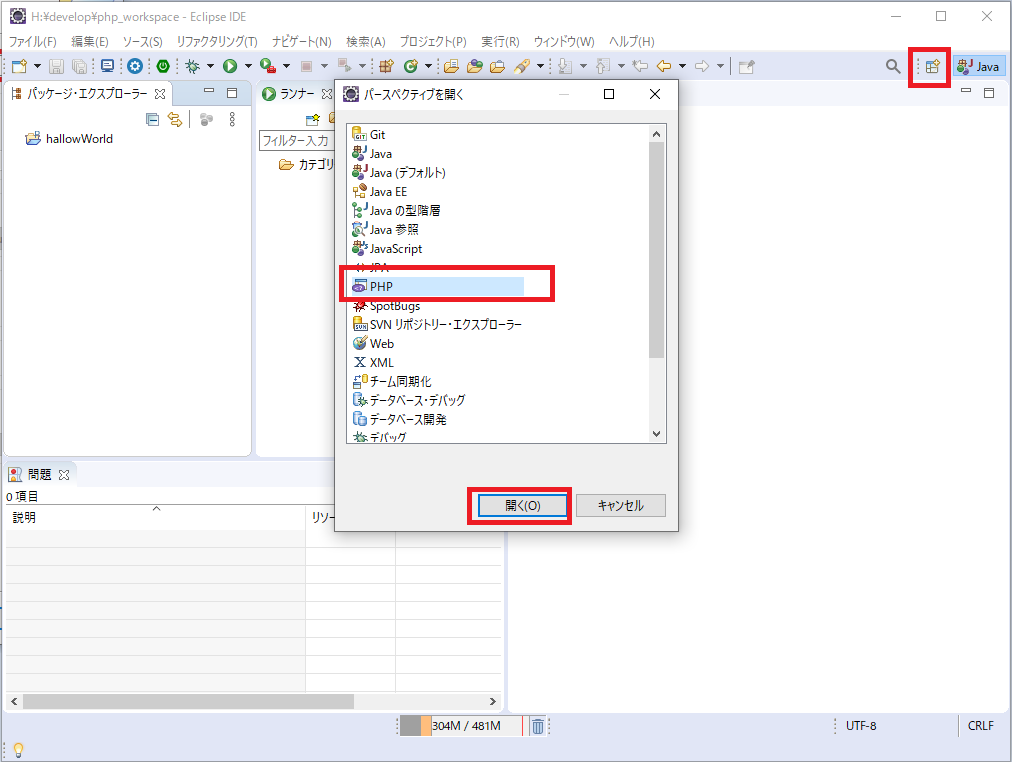
Task: Select the hallowWorld project
Action: tap(69, 139)
